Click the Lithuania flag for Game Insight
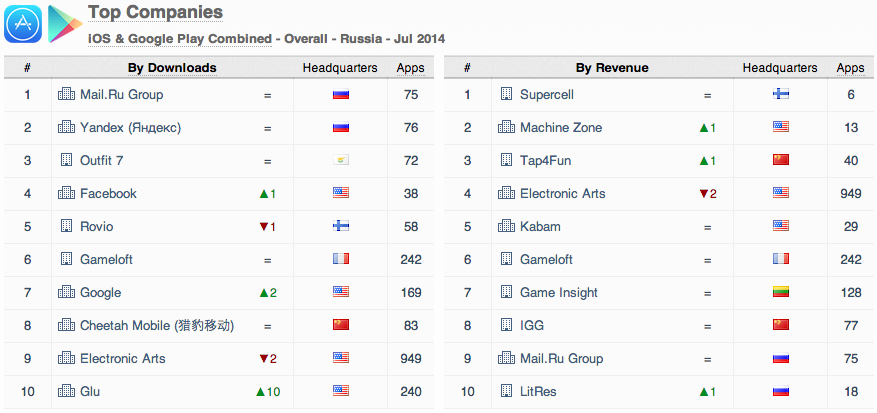Screen dimensions: 877x413 (780, 293)
